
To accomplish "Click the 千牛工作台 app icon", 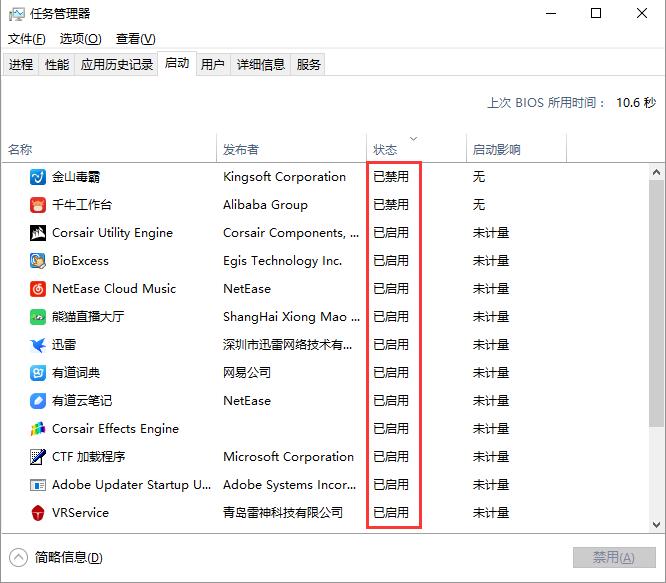I will pos(38,205).
